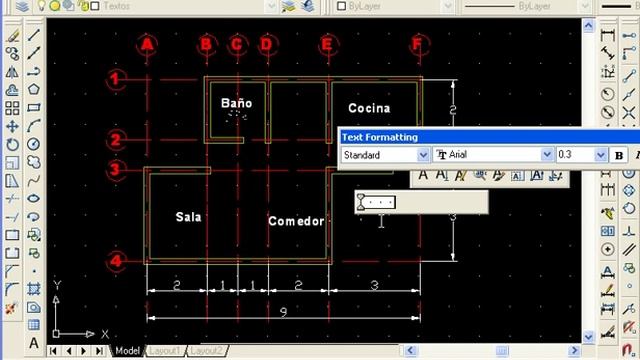Select the Rotate tool

click(12, 144)
